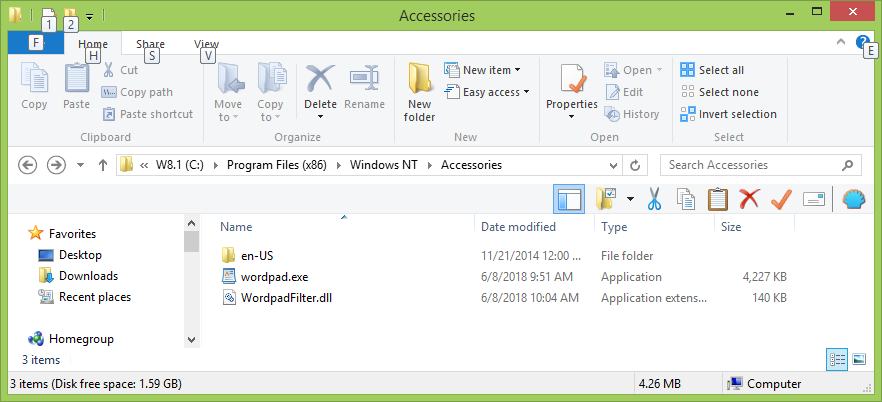This screenshot has height=402, width=882.
Task: Switch to the Home tab
Action: tap(93, 44)
